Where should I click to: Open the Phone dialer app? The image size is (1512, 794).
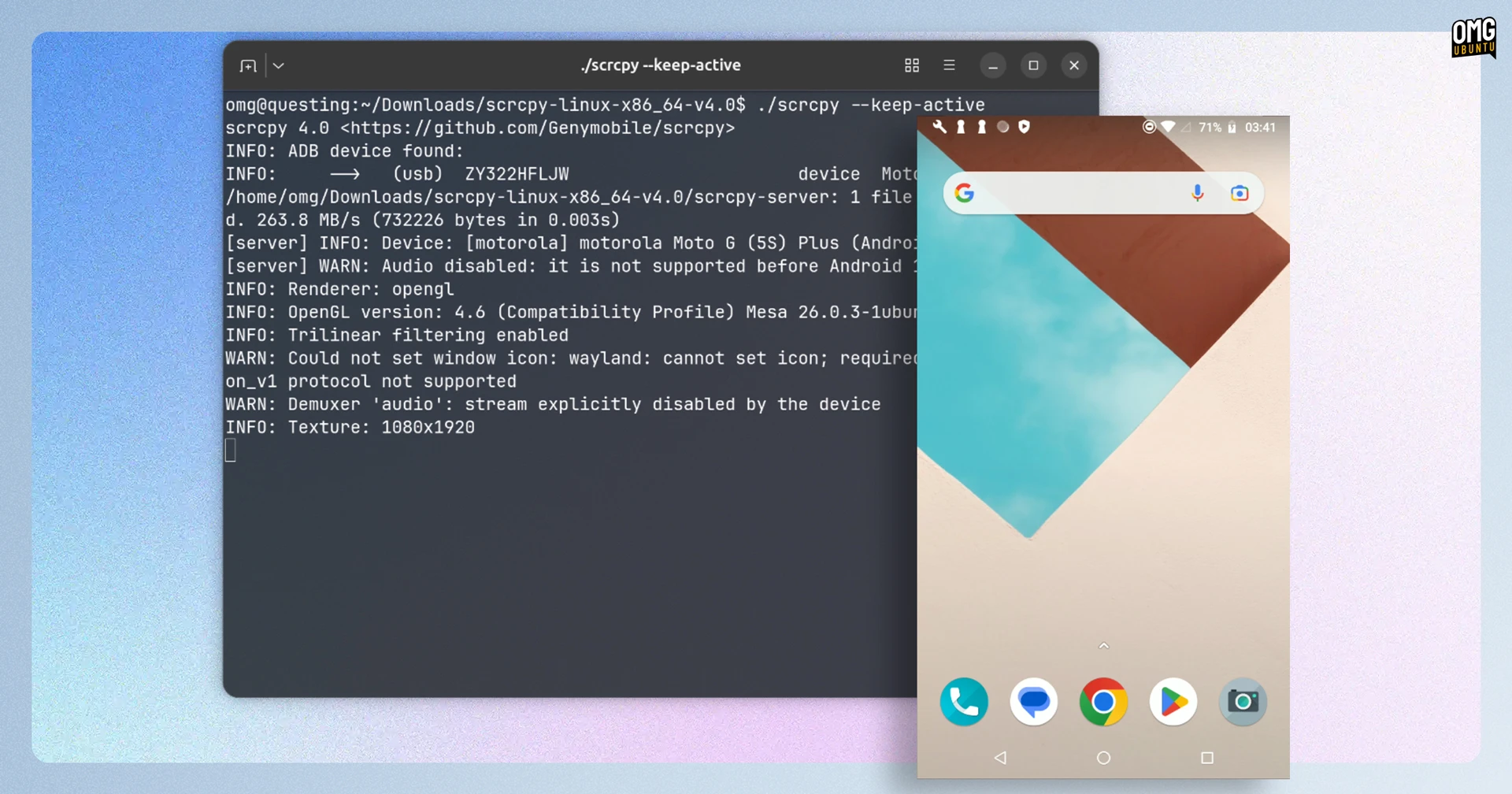point(964,701)
